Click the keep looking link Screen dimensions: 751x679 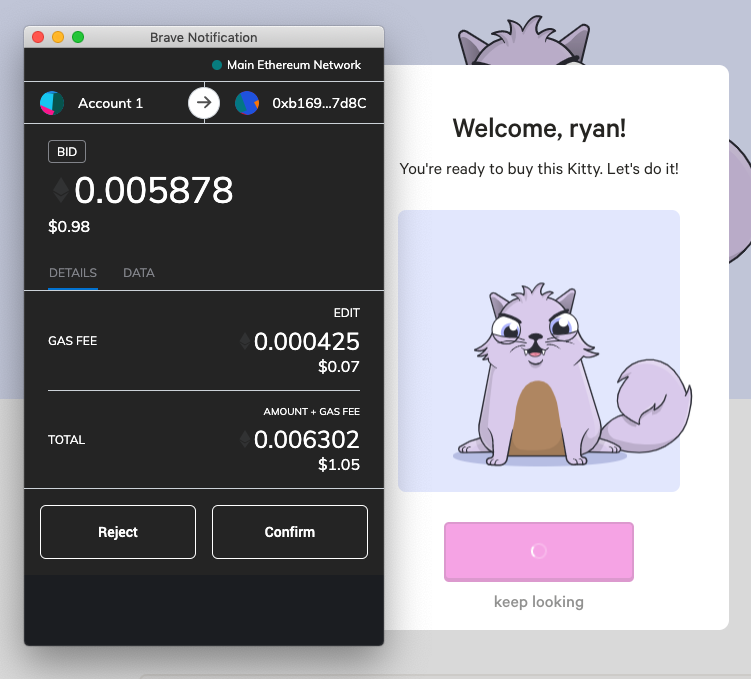point(539,602)
